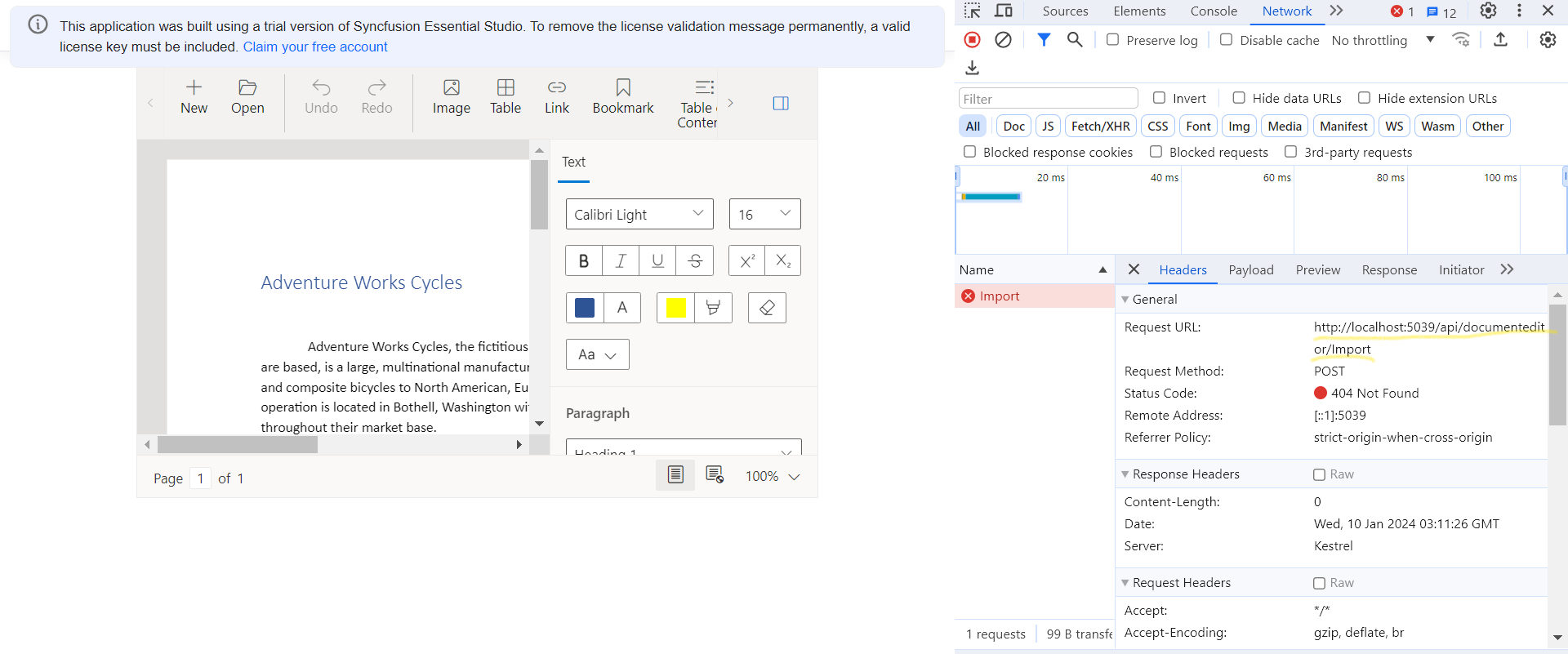Open network panel settings gear
1568x654 pixels.
pos(1548,39)
